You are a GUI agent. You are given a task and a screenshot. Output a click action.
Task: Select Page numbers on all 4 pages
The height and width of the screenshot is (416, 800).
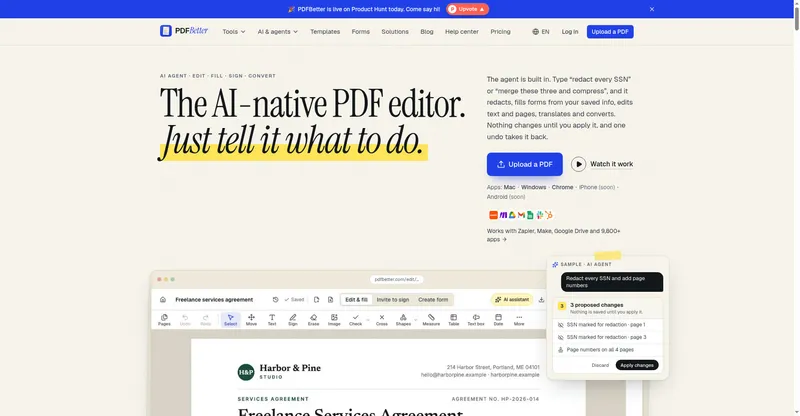pyautogui.click(x=608, y=350)
